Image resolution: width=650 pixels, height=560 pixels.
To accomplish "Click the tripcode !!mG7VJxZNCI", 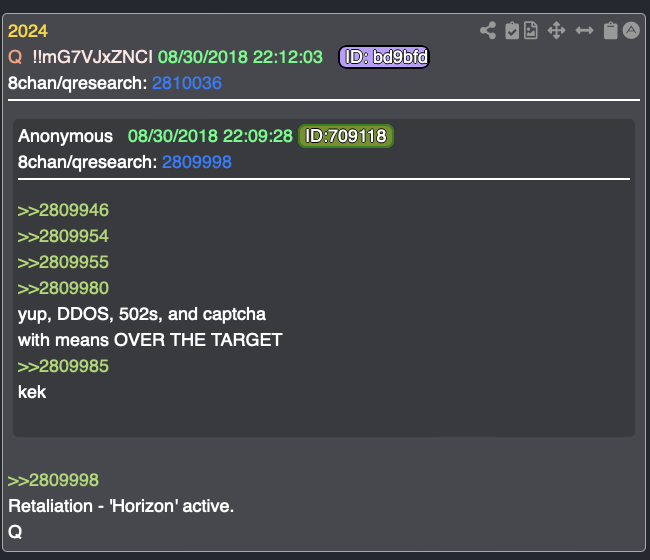I will coord(93,57).
